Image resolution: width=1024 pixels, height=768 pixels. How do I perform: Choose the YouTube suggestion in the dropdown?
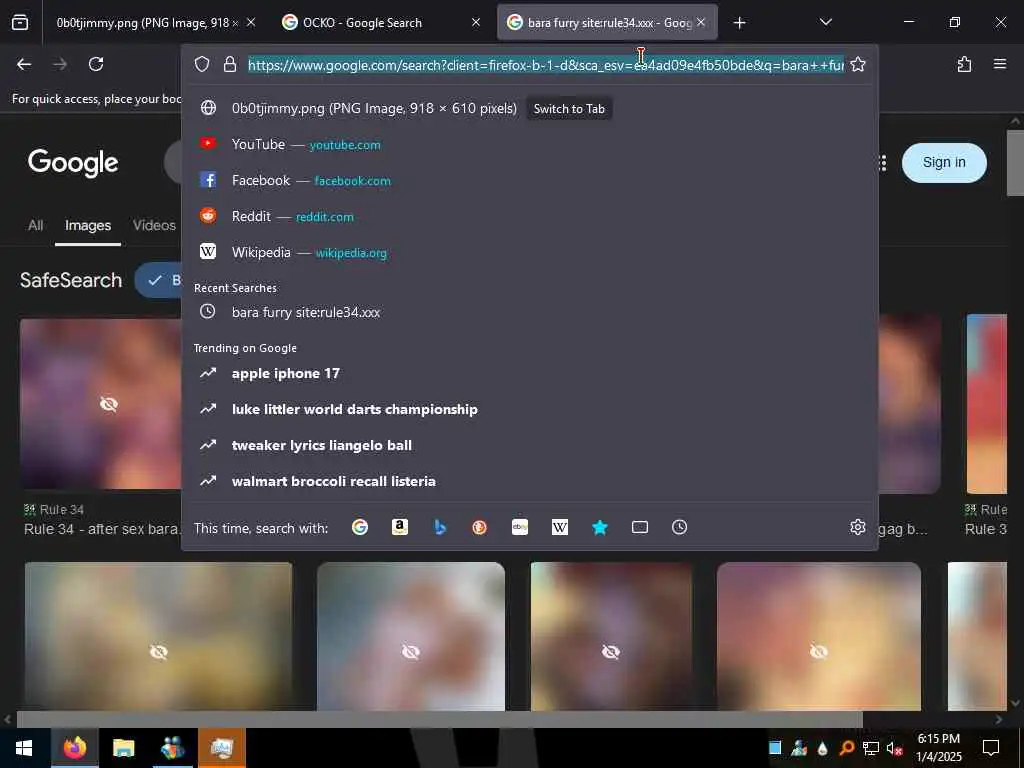(529, 144)
